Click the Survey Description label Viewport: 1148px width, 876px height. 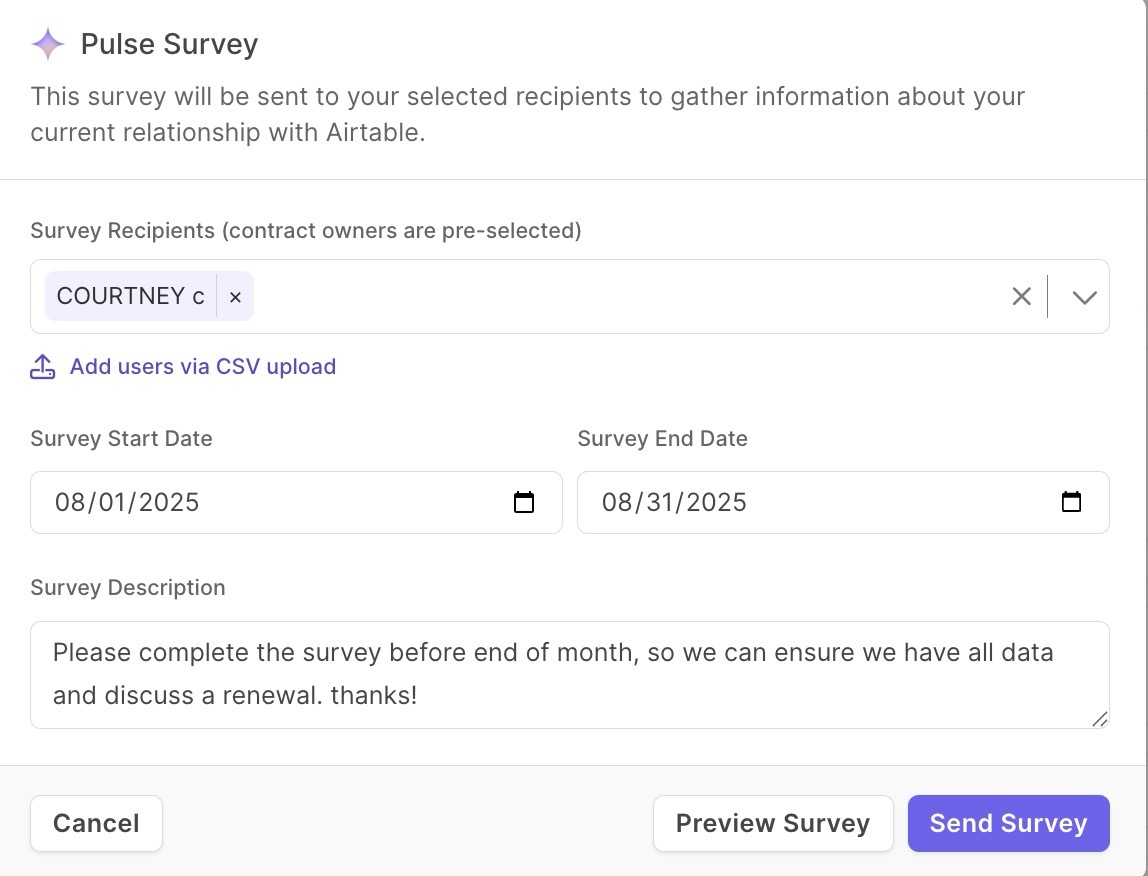click(x=128, y=588)
